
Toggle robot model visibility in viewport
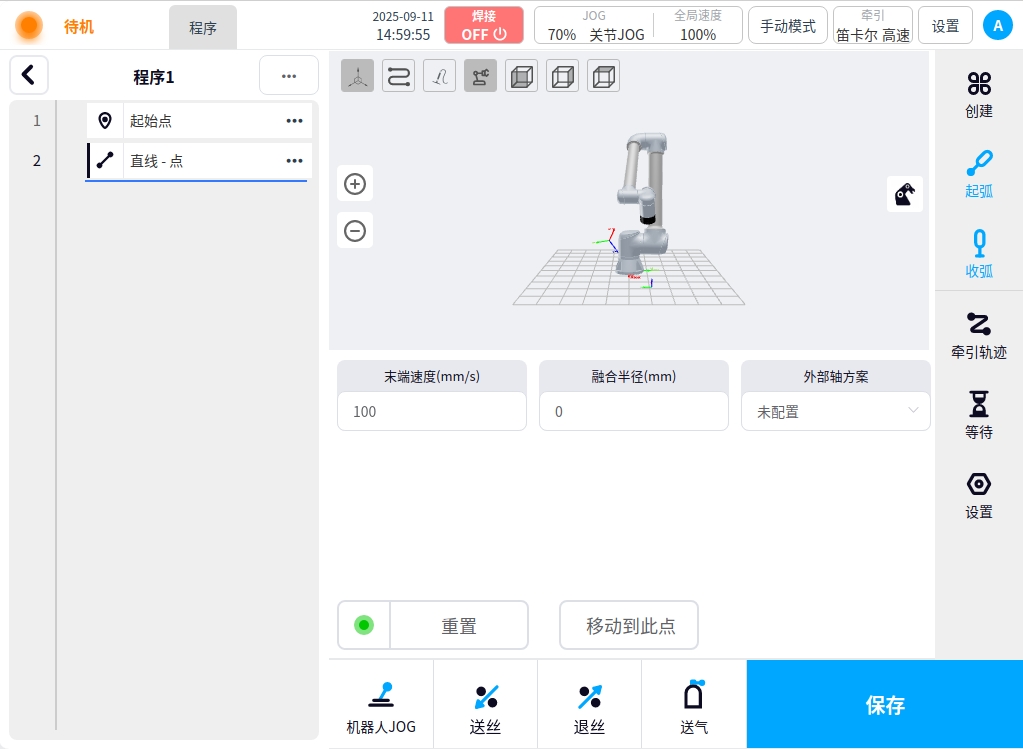480,76
